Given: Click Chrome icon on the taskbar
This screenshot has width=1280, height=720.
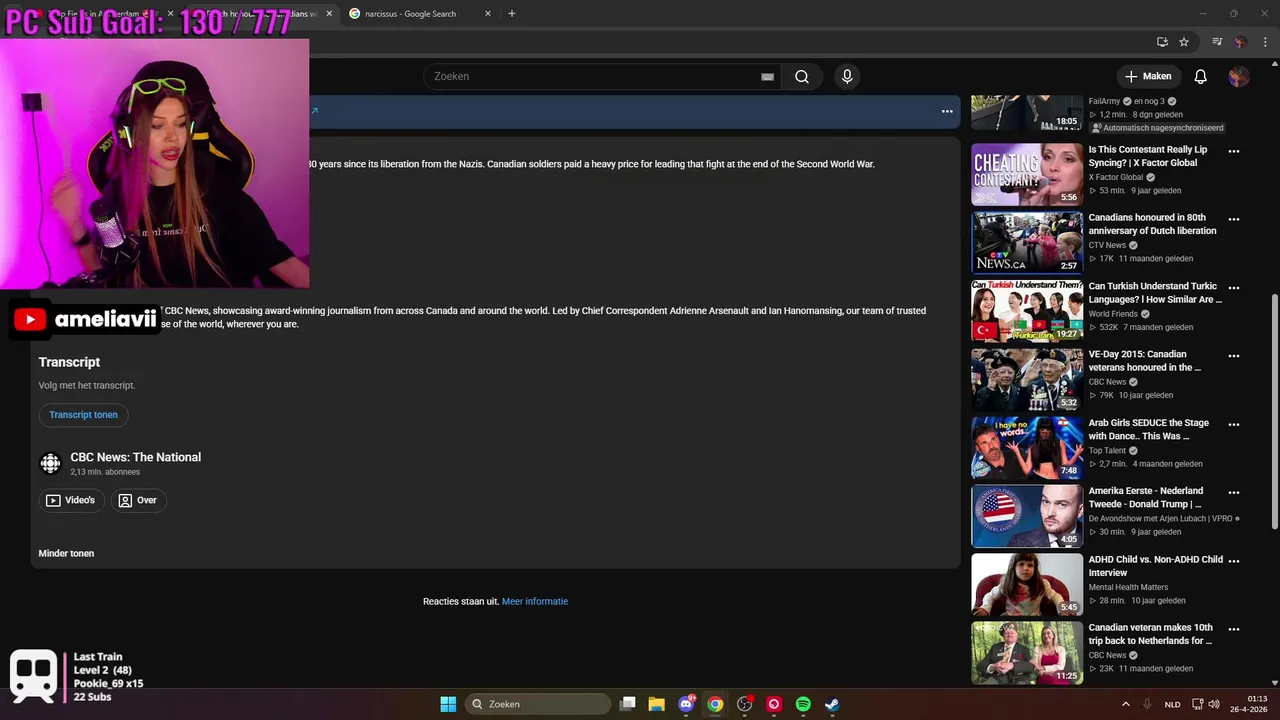Looking at the screenshot, I should (x=715, y=704).
